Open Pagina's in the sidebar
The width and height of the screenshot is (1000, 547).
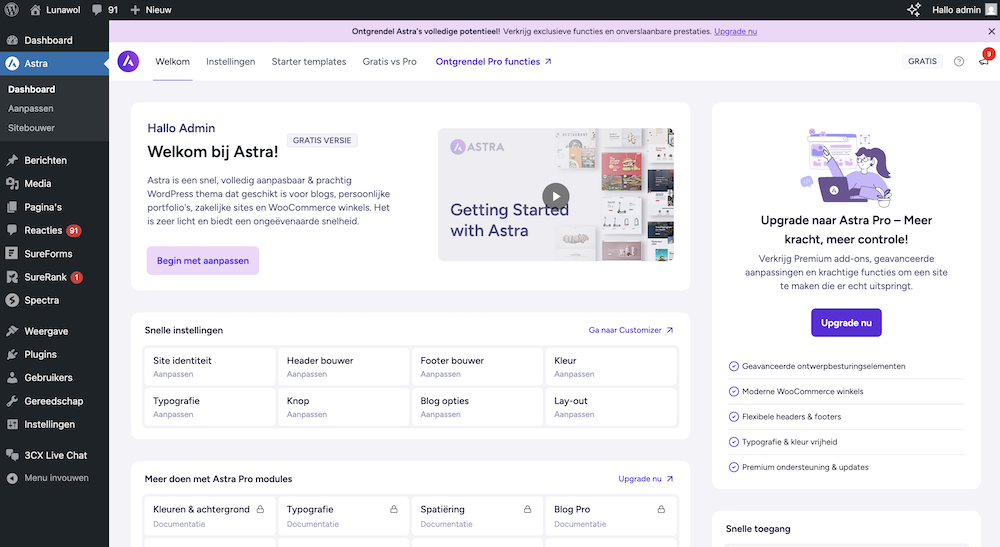coord(54,207)
